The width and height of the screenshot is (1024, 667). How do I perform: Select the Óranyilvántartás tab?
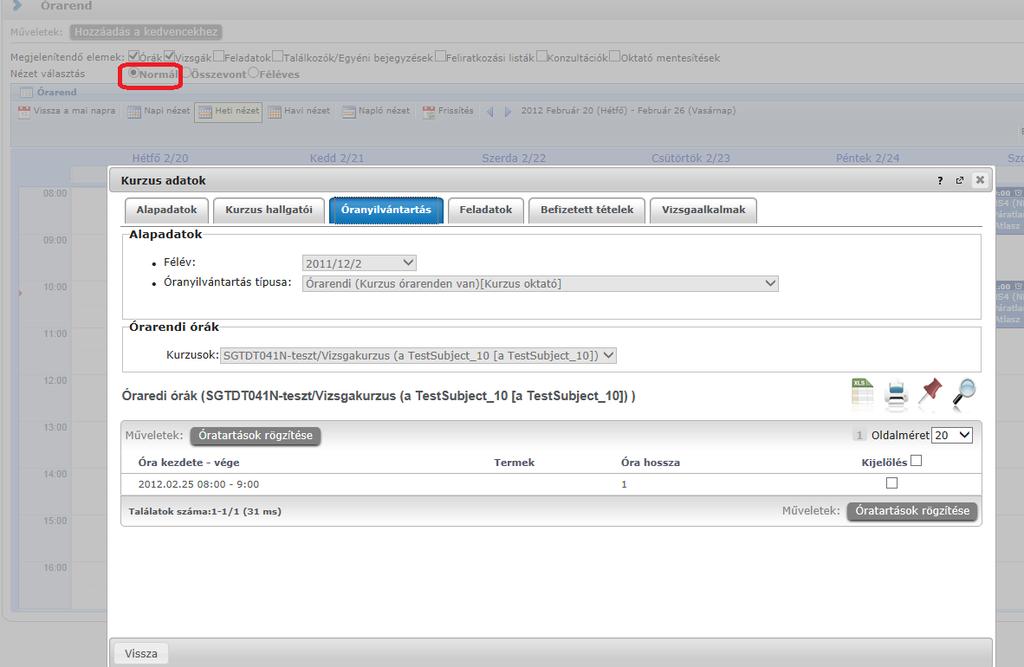coord(386,210)
